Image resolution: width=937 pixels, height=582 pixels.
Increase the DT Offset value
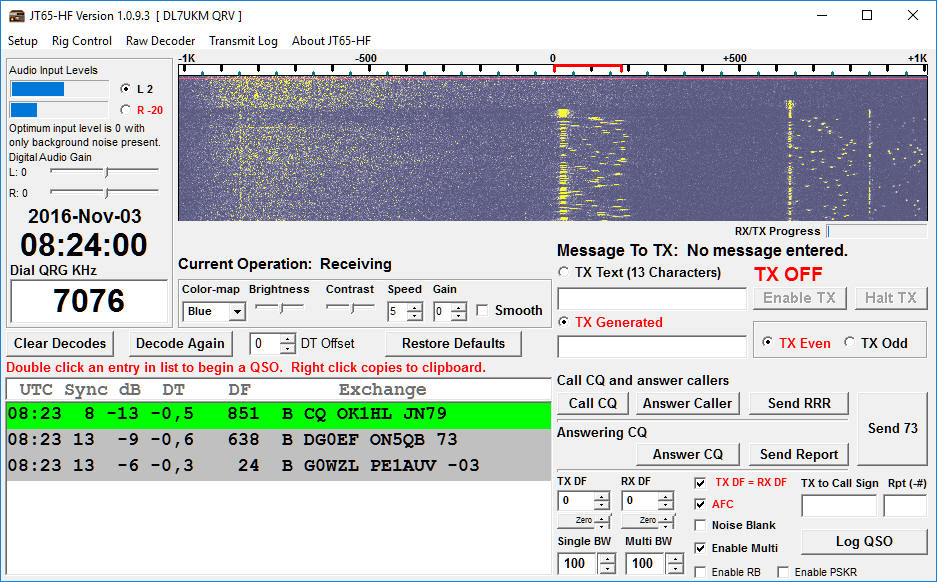coord(287,339)
